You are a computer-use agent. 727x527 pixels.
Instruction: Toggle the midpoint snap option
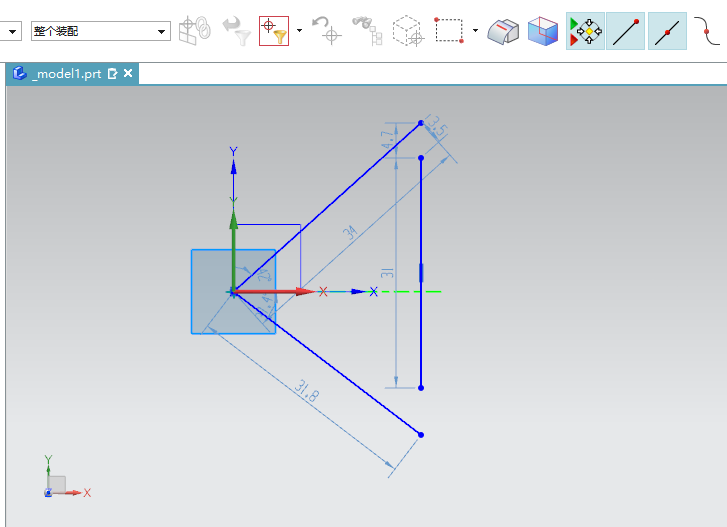pyautogui.click(x=667, y=31)
